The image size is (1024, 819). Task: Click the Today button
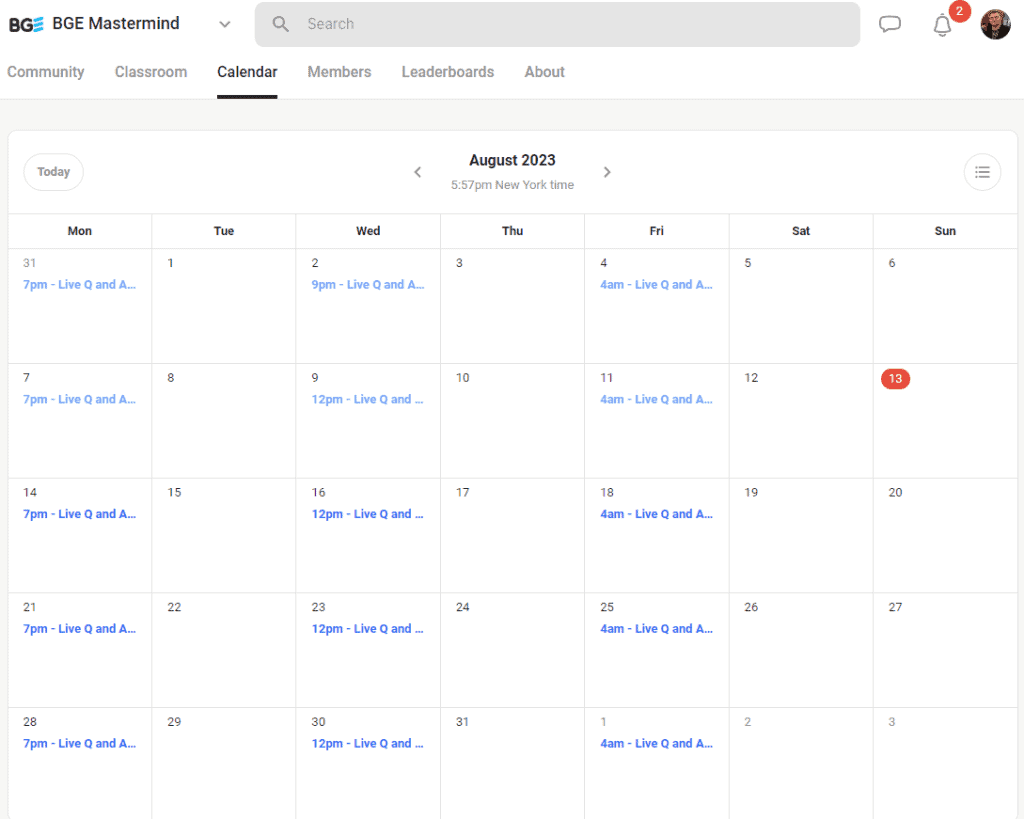pos(54,172)
